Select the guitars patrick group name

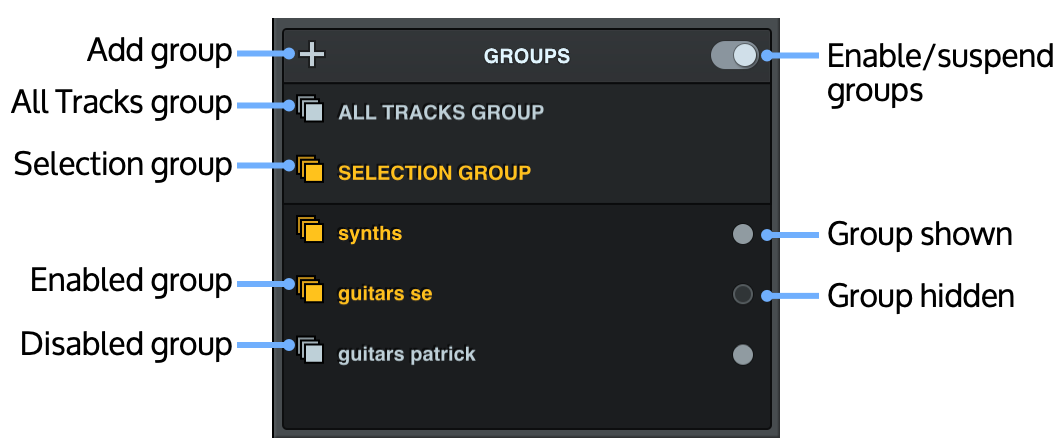407,354
